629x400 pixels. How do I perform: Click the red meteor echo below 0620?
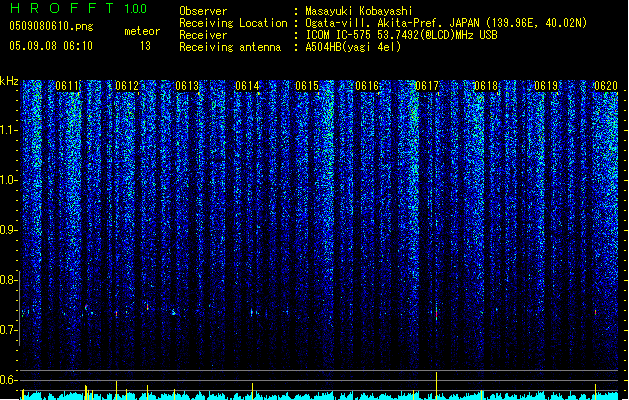point(595,312)
